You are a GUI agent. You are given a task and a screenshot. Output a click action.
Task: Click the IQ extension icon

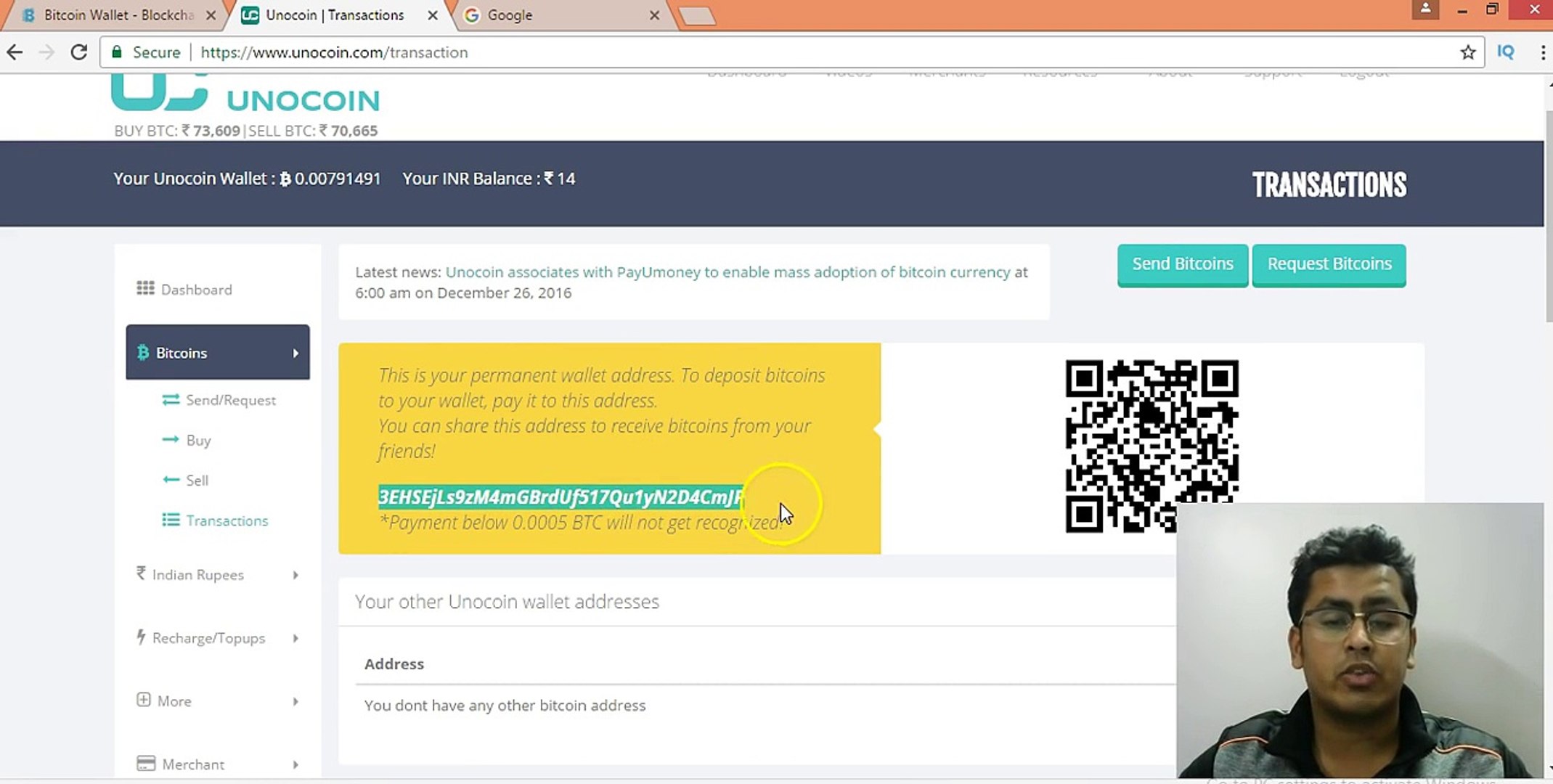1506,52
